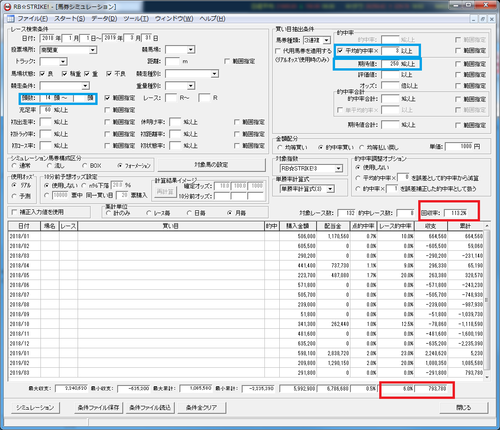Click the 単価 input field showing 1000
This screenshot has width=500, height=430.
coord(459,146)
